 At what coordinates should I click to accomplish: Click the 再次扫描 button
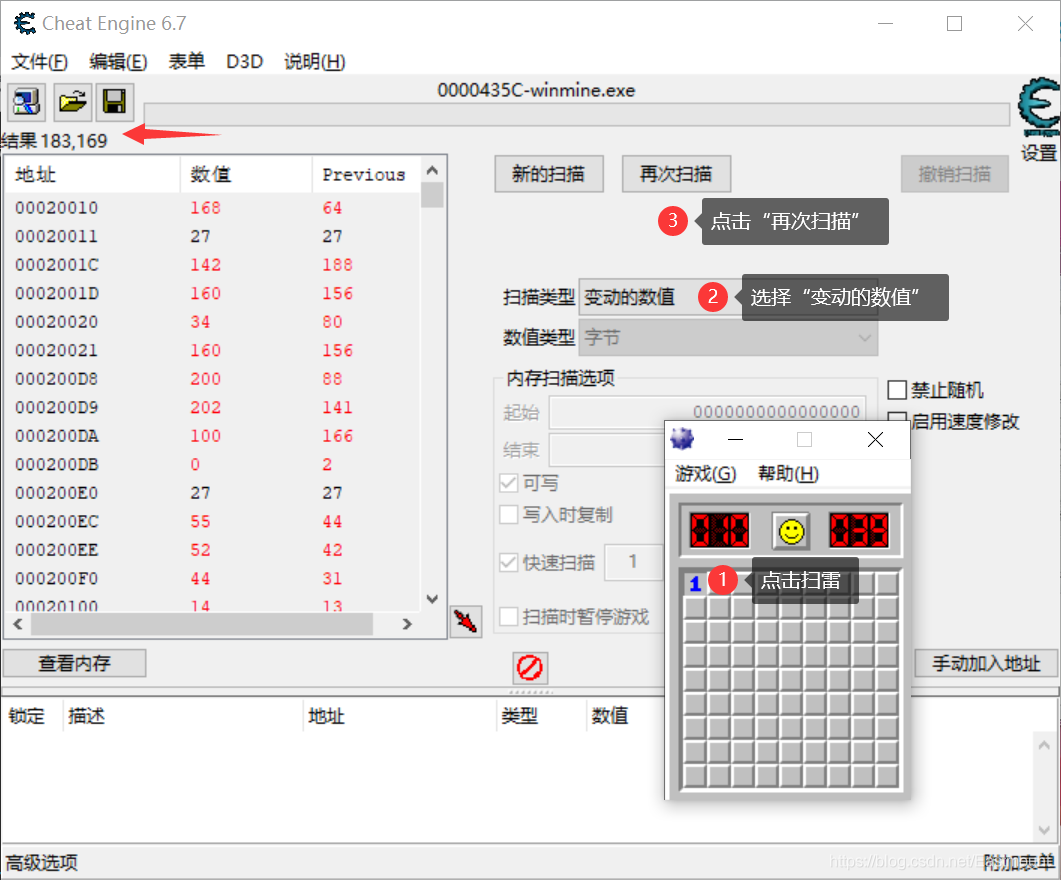pyautogui.click(x=676, y=175)
